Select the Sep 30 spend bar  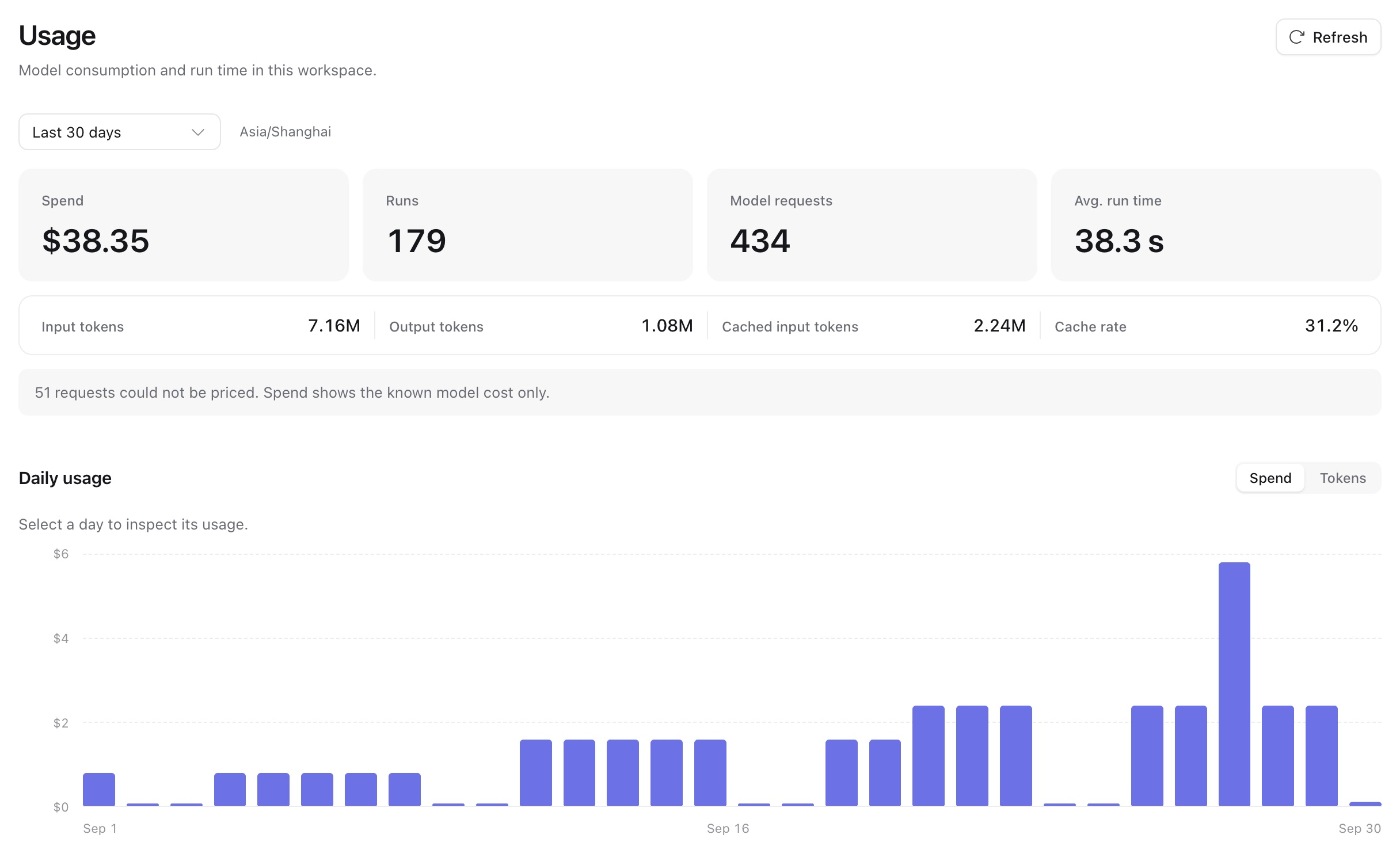[1365, 803]
